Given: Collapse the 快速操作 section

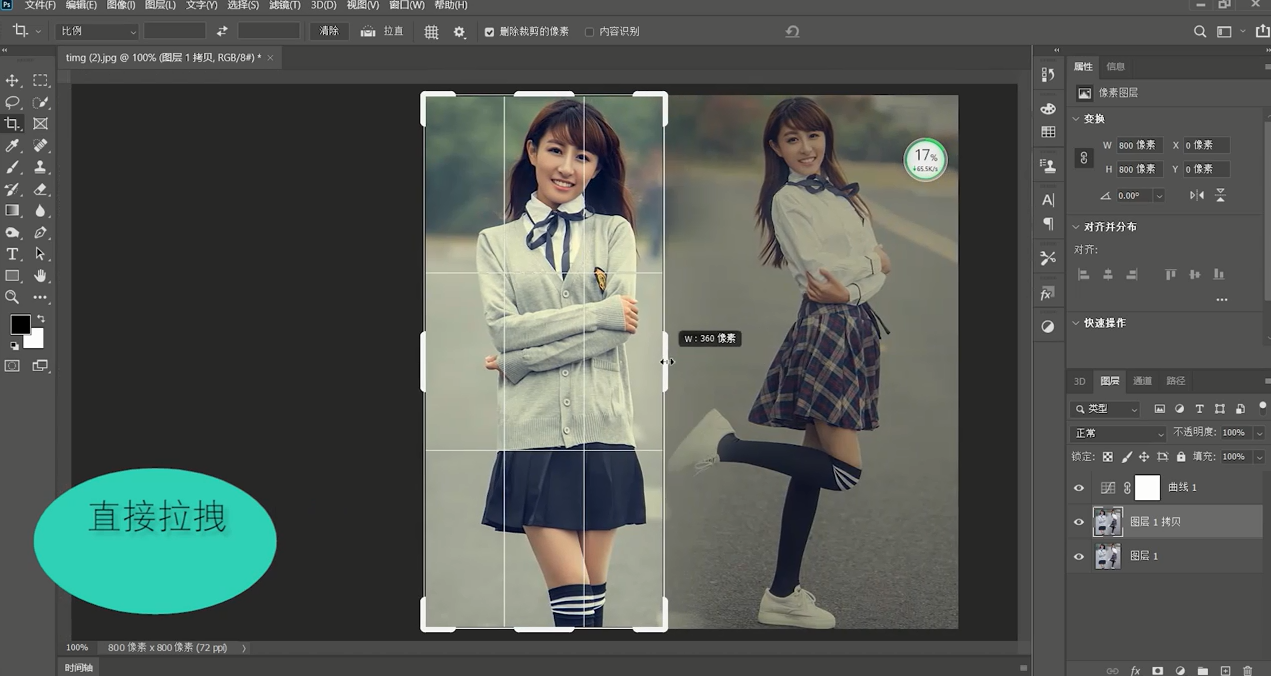Looking at the screenshot, I should tap(1076, 323).
